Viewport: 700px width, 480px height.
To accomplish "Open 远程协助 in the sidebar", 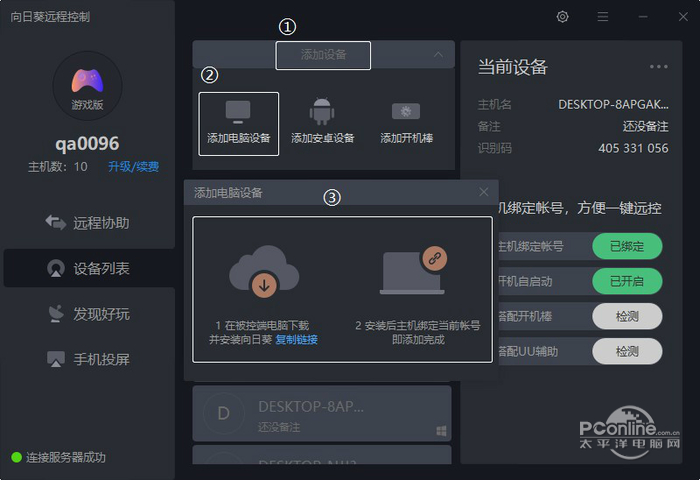I will [88, 222].
